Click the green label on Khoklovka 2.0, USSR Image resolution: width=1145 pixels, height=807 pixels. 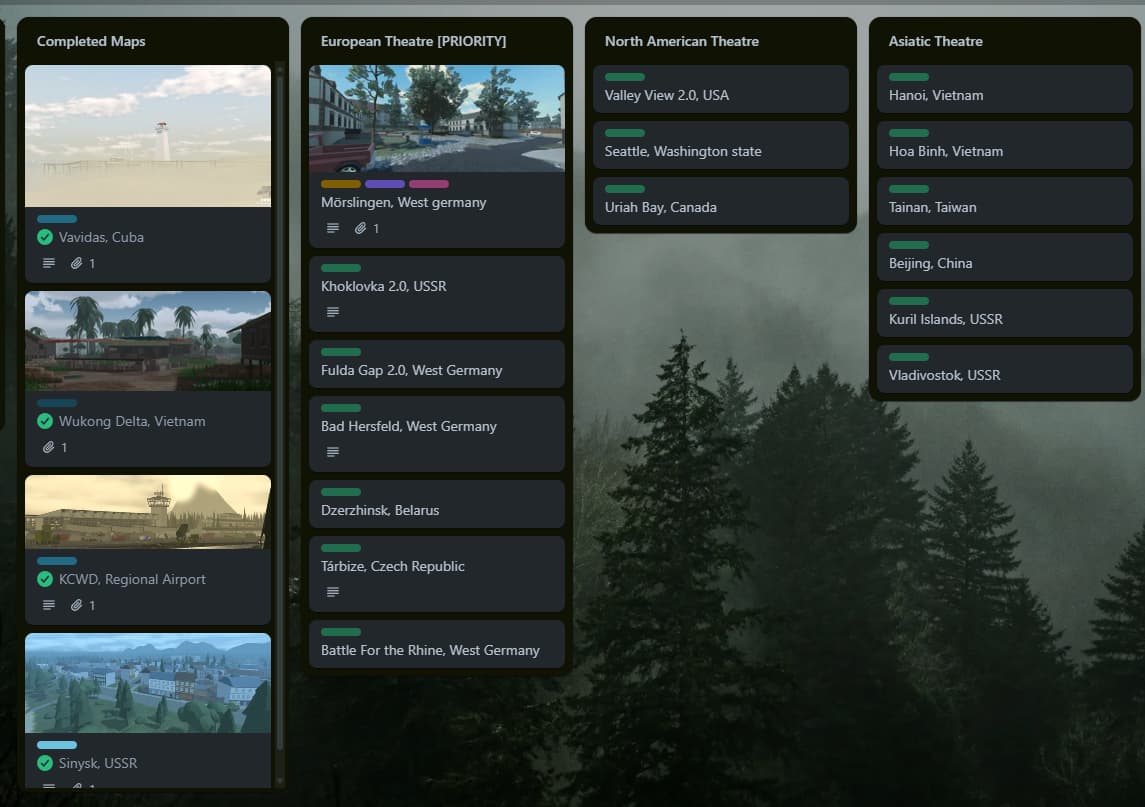341,268
